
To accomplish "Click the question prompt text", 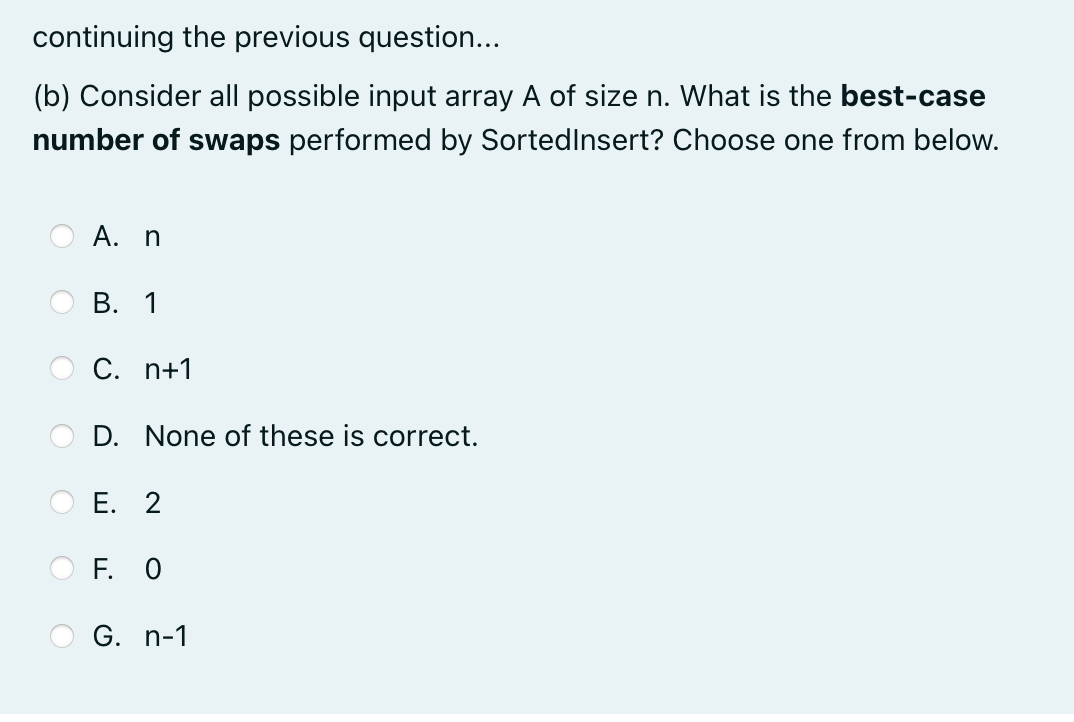I will point(500,118).
